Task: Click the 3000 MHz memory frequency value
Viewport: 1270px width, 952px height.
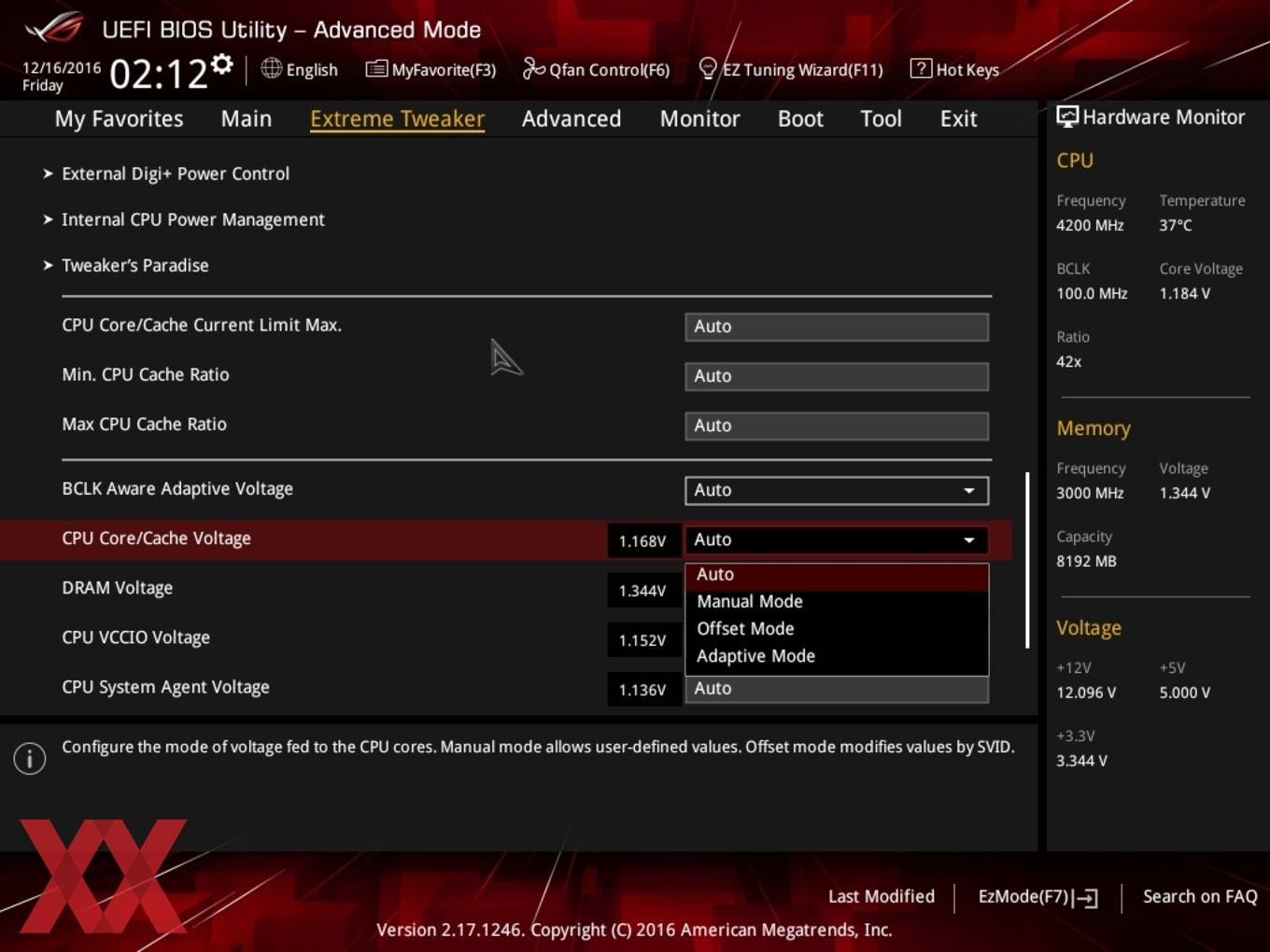Action: click(x=1090, y=493)
